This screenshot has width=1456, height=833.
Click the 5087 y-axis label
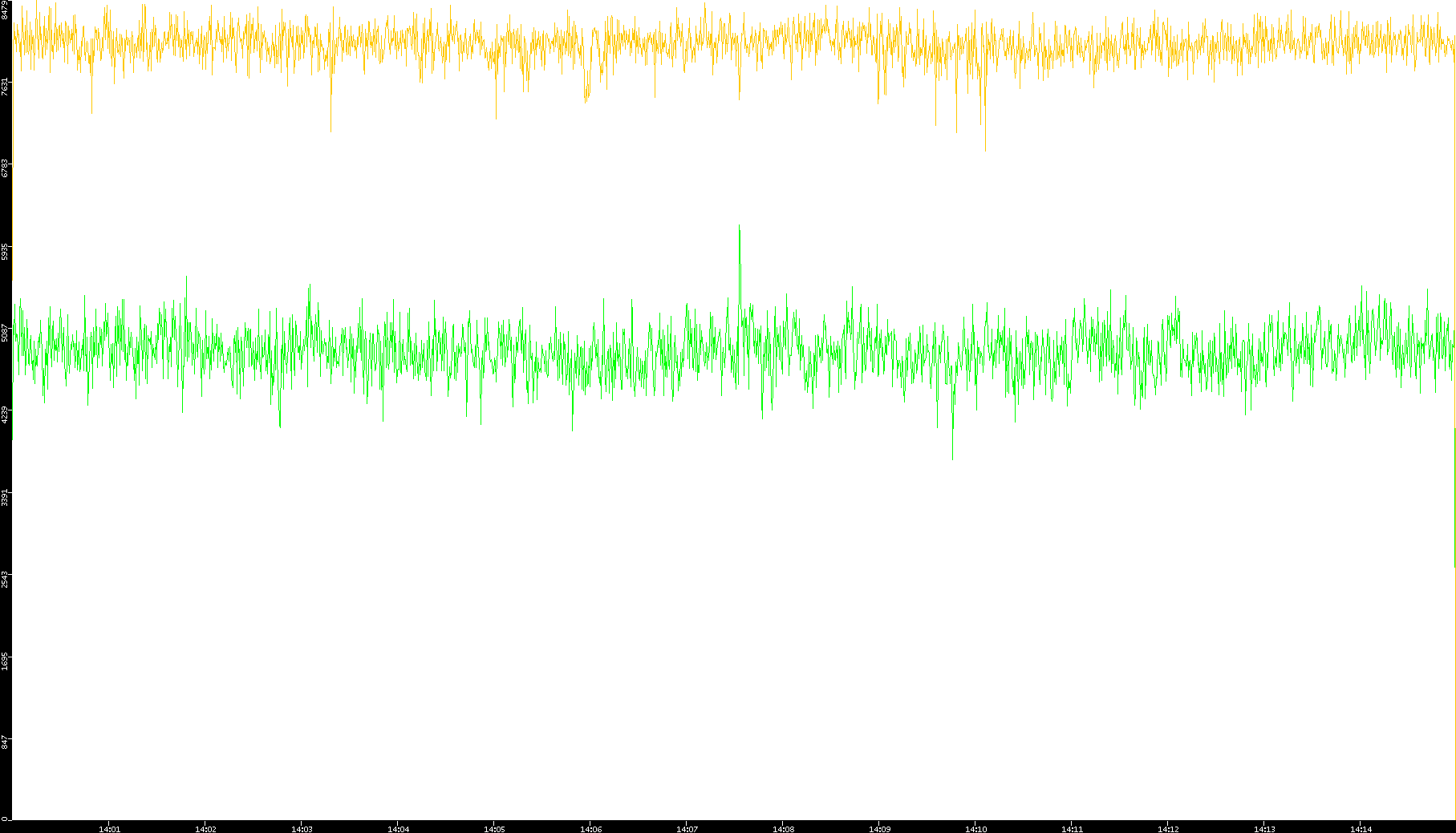[6, 333]
